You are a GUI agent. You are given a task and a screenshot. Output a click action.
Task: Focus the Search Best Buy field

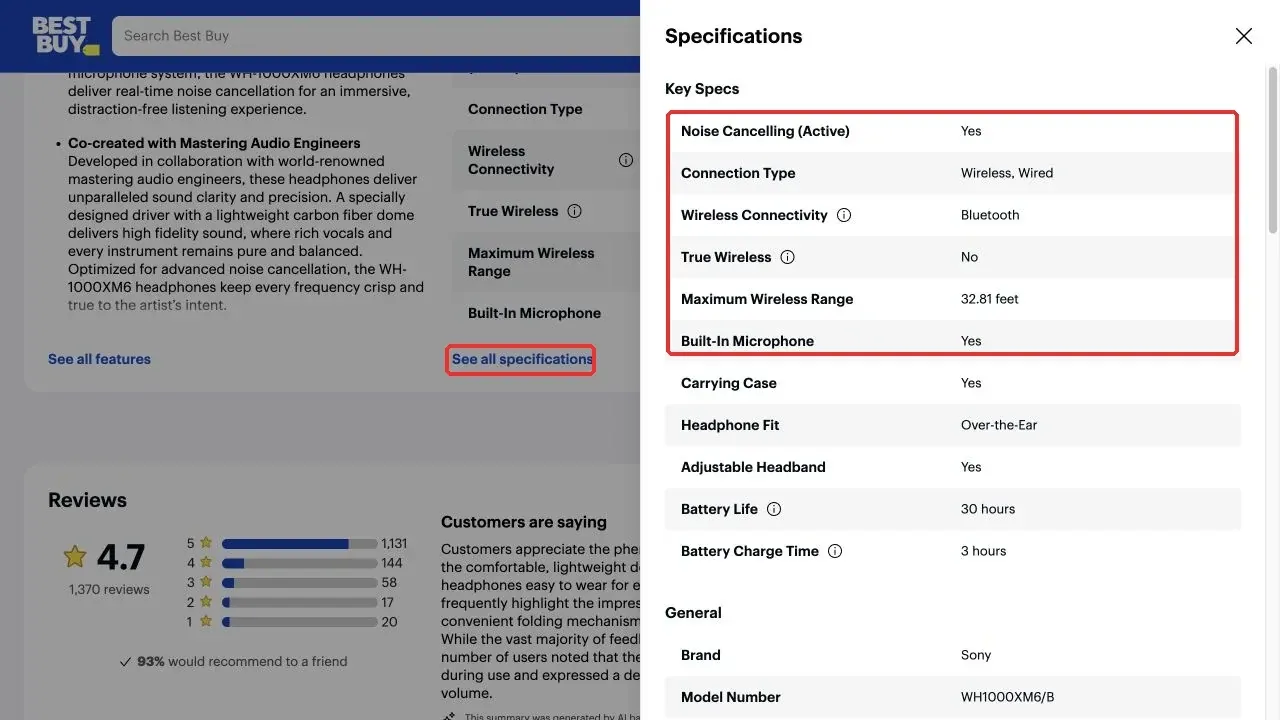[376, 36]
